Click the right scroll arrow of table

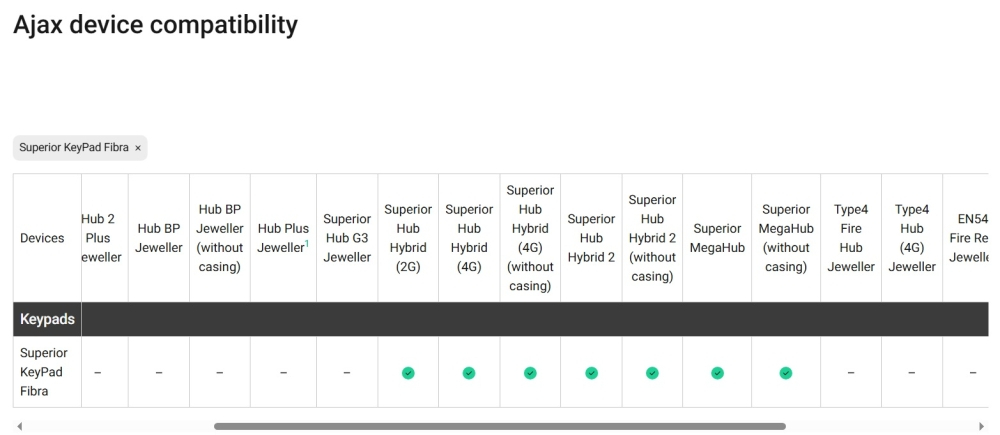point(981,426)
